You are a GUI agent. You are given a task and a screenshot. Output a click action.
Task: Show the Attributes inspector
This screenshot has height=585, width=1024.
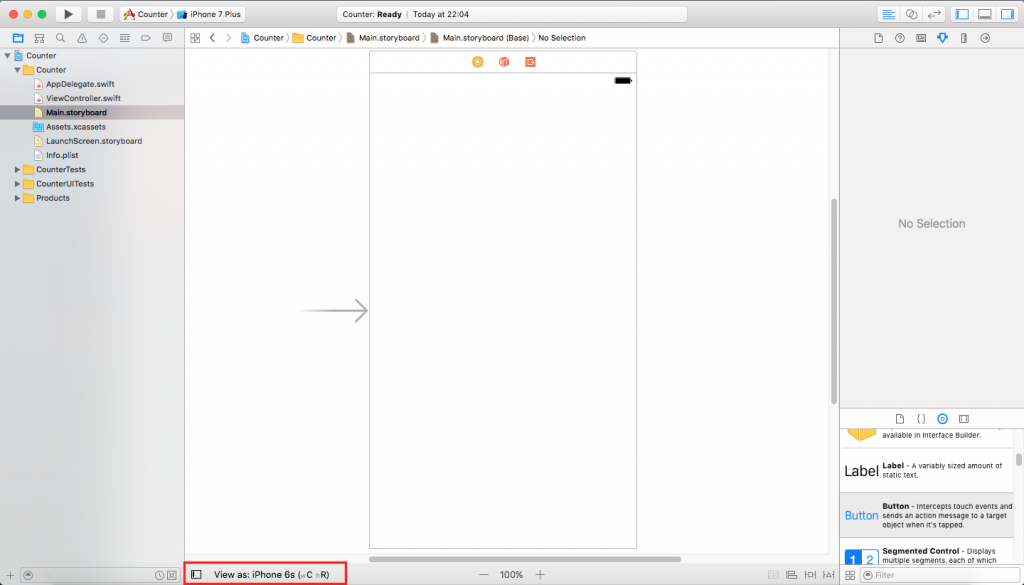(942, 38)
